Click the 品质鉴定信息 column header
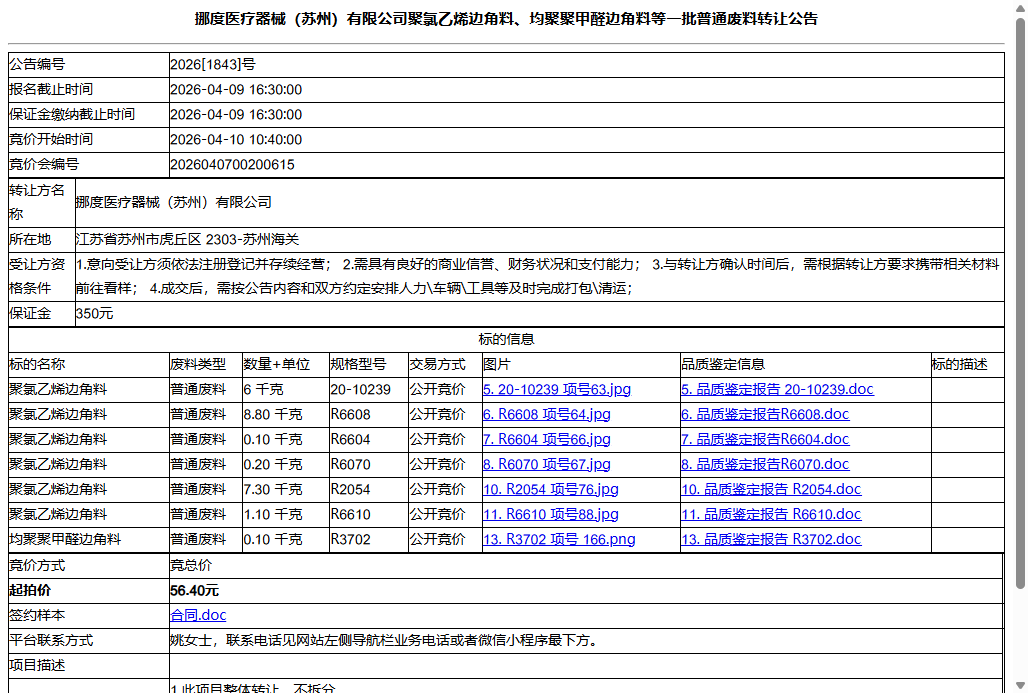The height and width of the screenshot is (693, 1028). pos(723,365)
